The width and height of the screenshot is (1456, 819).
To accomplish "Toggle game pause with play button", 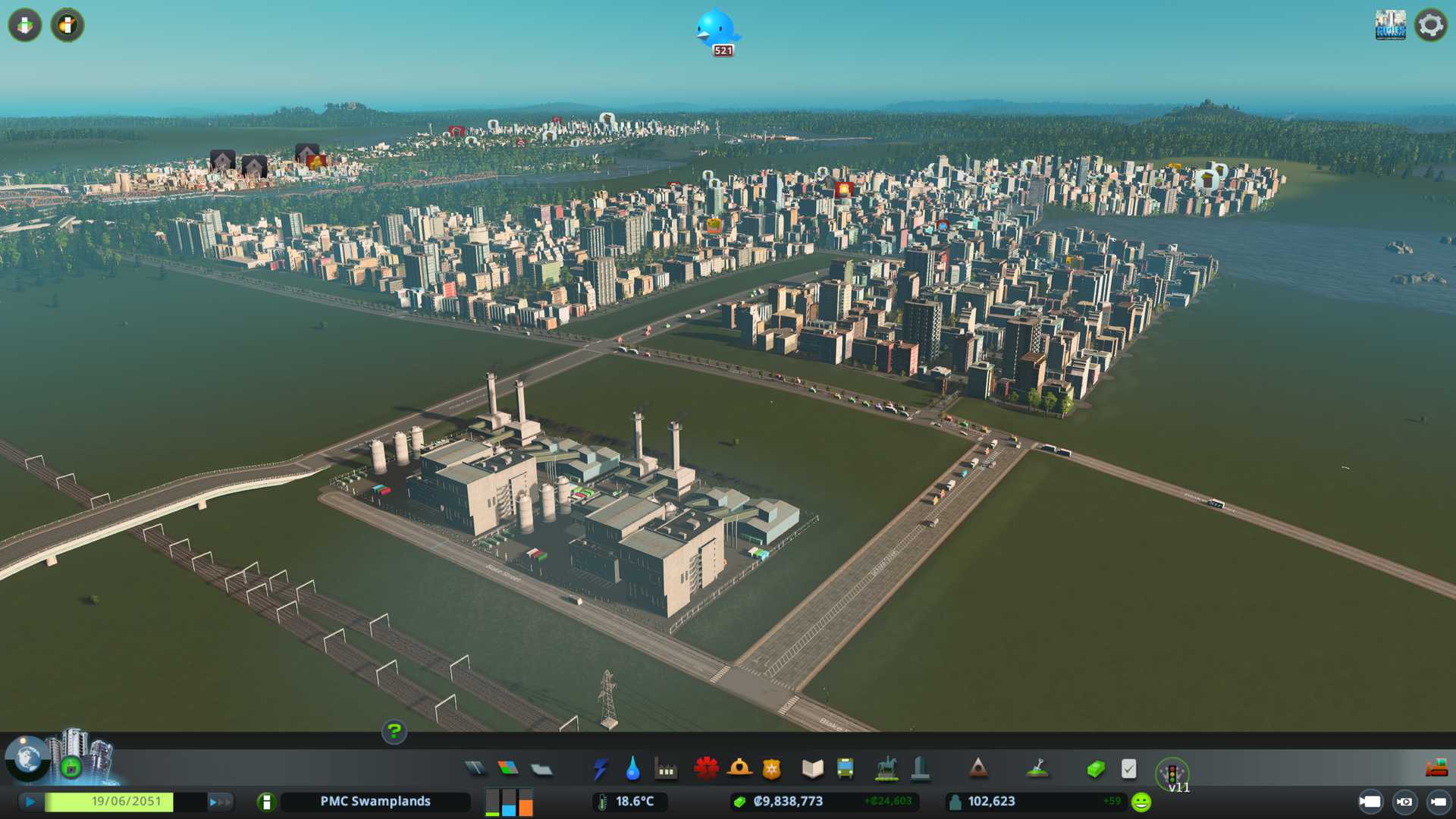I will pos(30,802).
